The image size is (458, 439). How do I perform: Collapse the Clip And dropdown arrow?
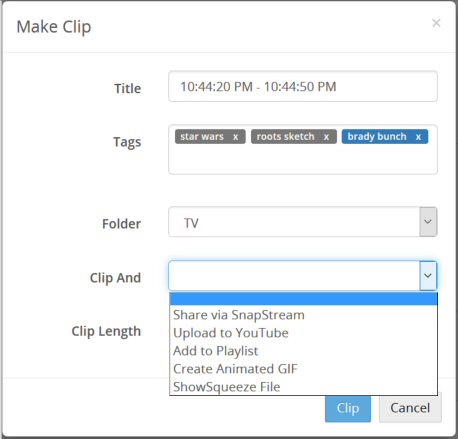428,276
